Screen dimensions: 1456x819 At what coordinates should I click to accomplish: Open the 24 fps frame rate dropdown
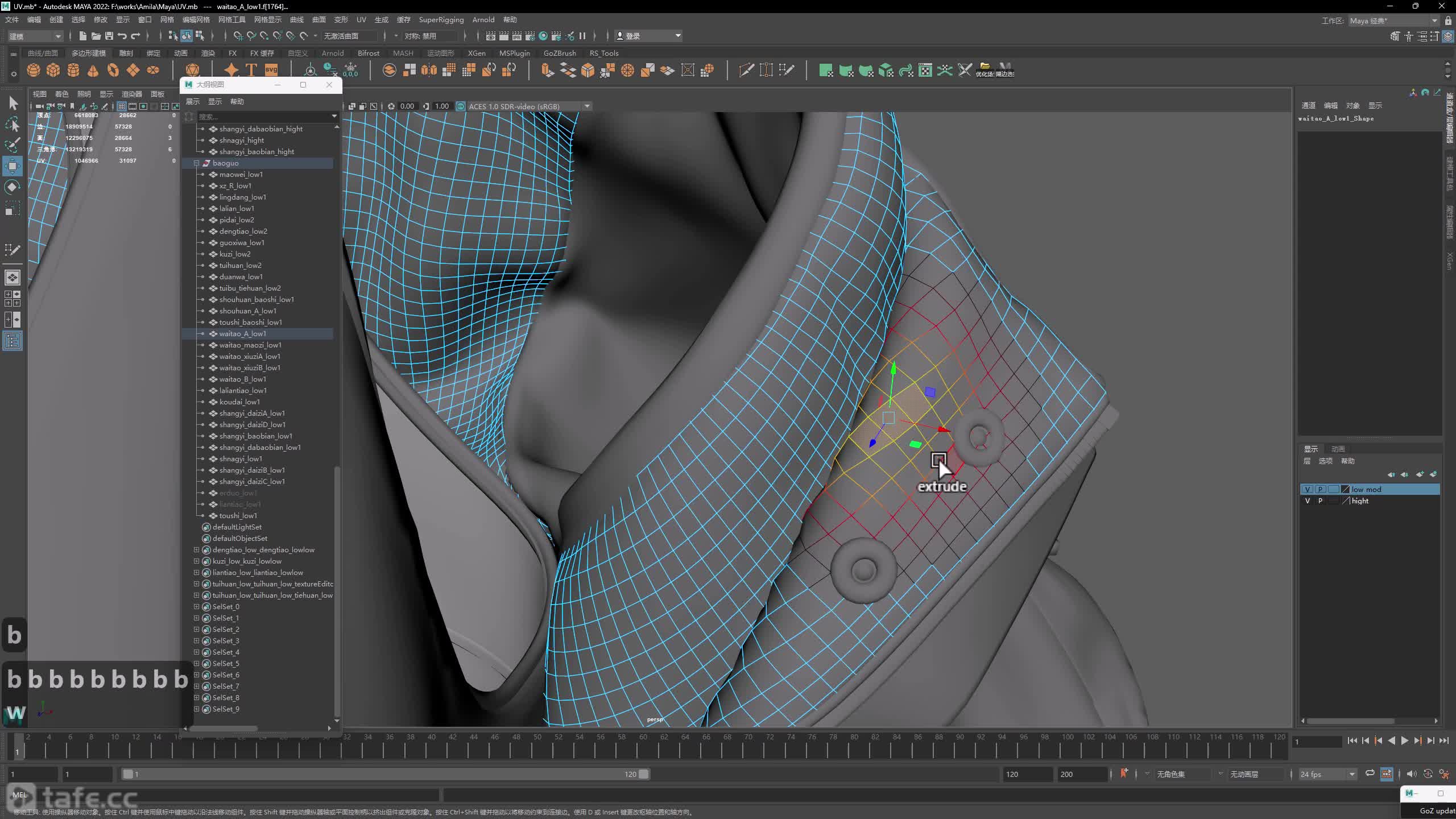tap(1327, 774)
